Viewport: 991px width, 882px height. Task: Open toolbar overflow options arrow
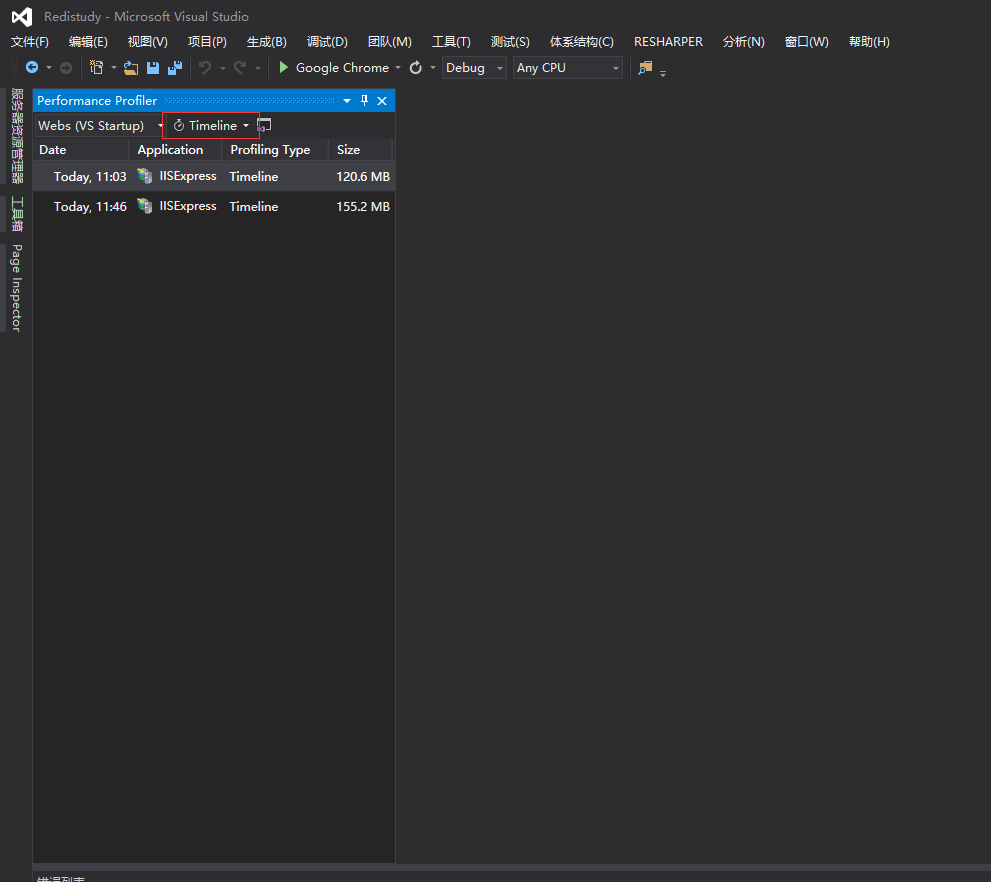[663, 73]
